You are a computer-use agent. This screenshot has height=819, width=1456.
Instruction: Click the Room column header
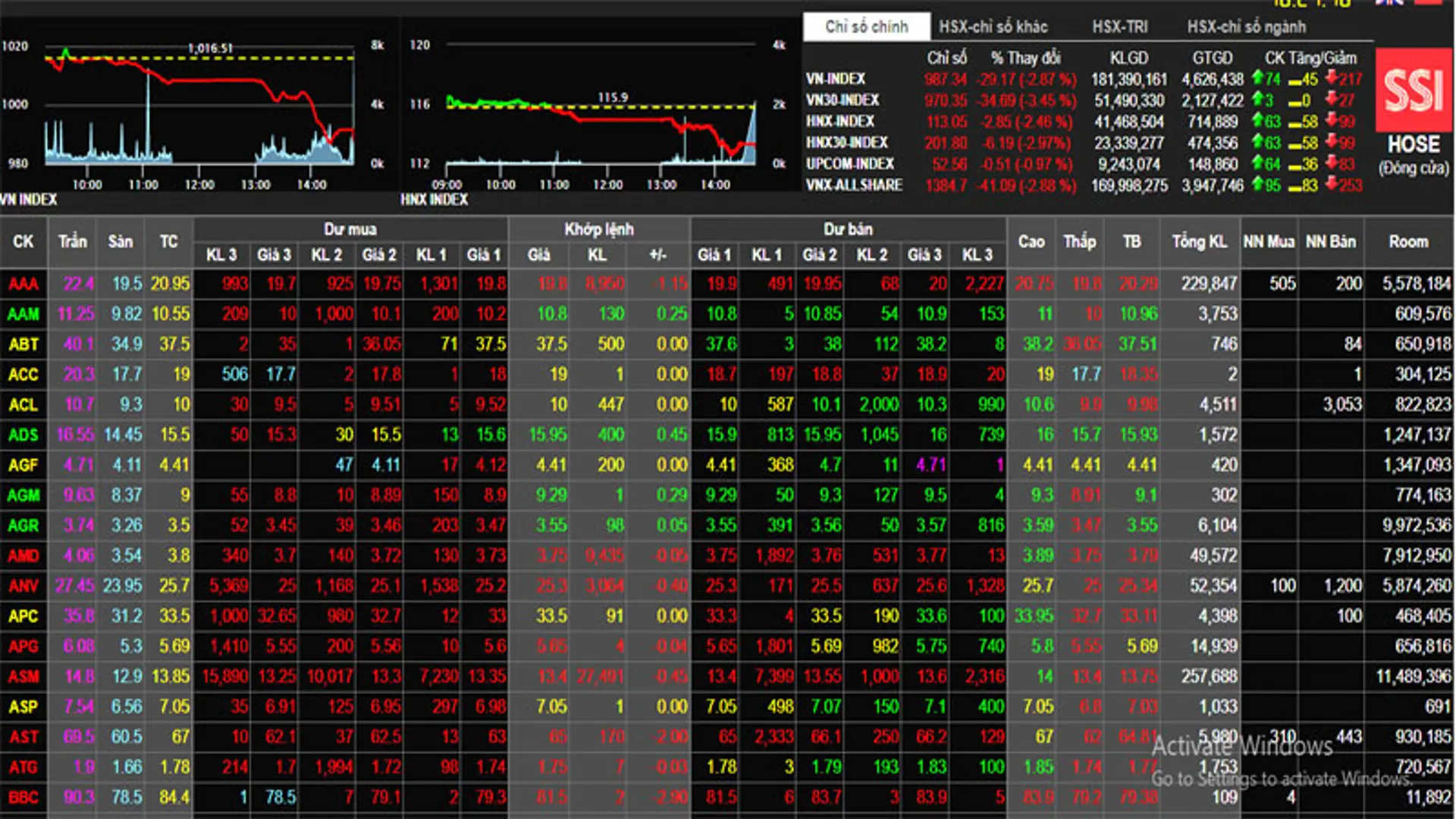[x=1409, y=242]
